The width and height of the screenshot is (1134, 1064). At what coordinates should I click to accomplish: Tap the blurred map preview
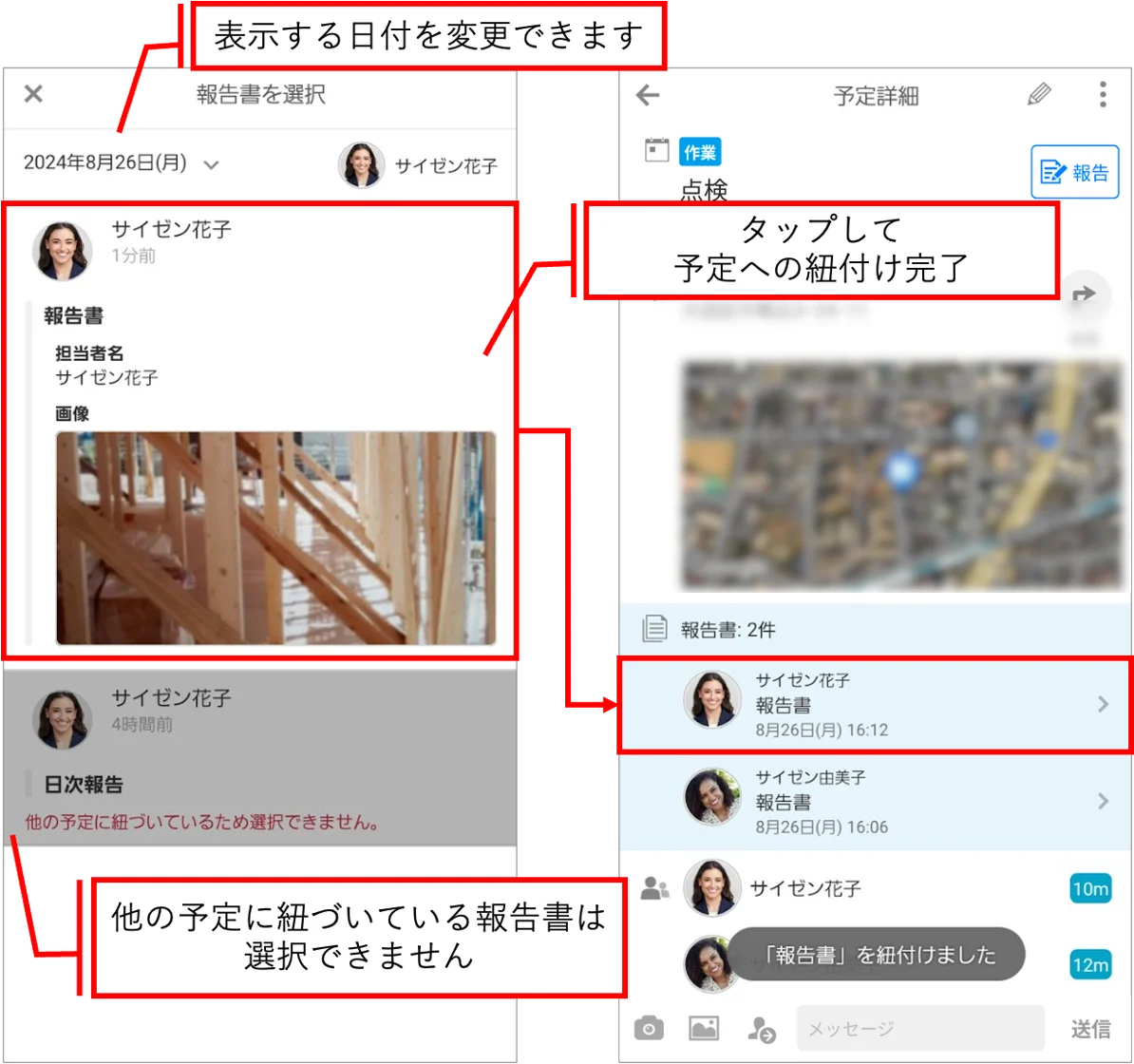click(x=902, y=476)
